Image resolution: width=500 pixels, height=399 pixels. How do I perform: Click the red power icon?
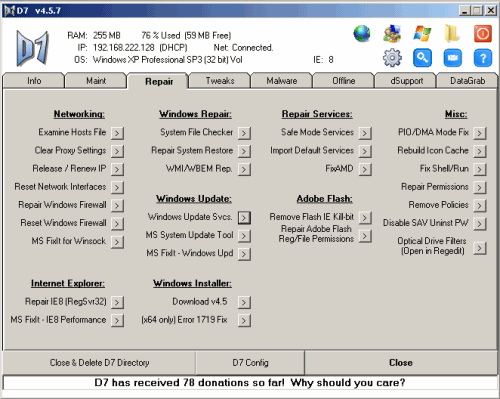coord(483,34)
